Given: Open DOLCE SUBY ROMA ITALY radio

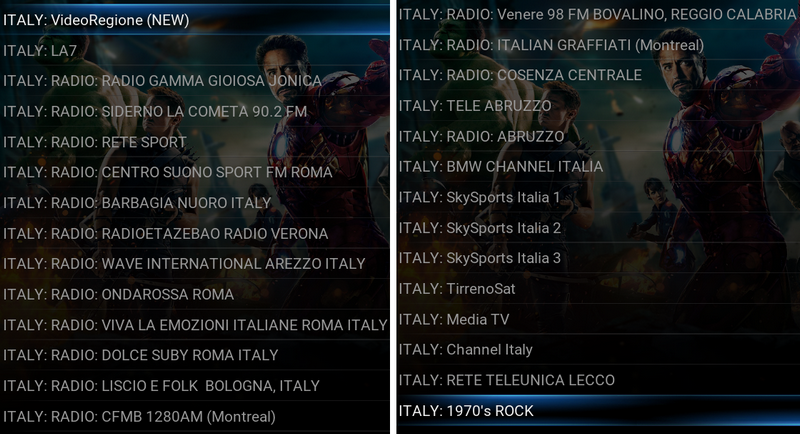Looking at the screenshot, I should click(x=195, y=355).
